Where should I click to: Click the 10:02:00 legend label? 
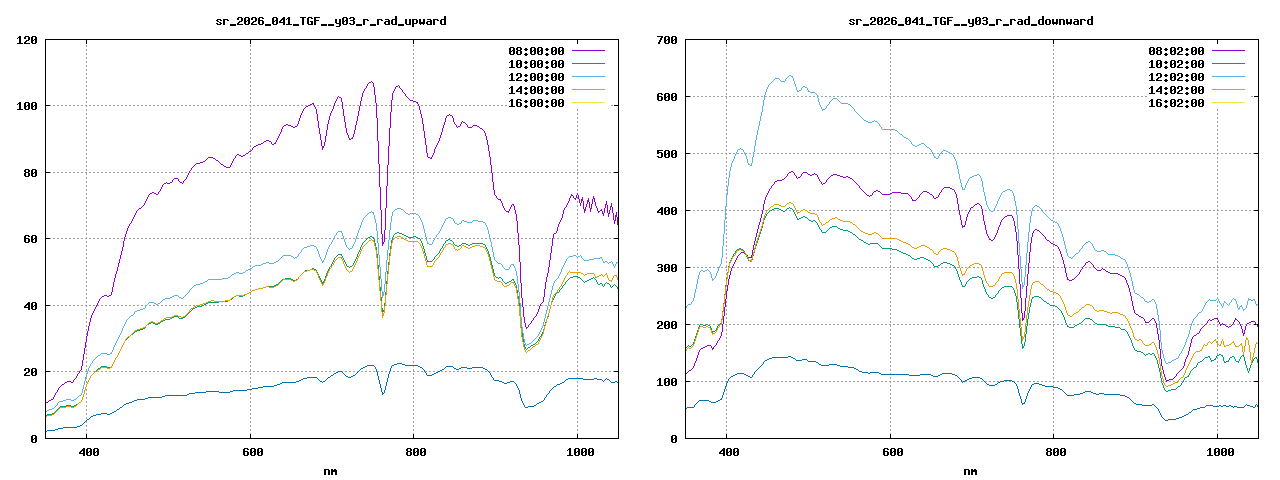click(1176, 64)
